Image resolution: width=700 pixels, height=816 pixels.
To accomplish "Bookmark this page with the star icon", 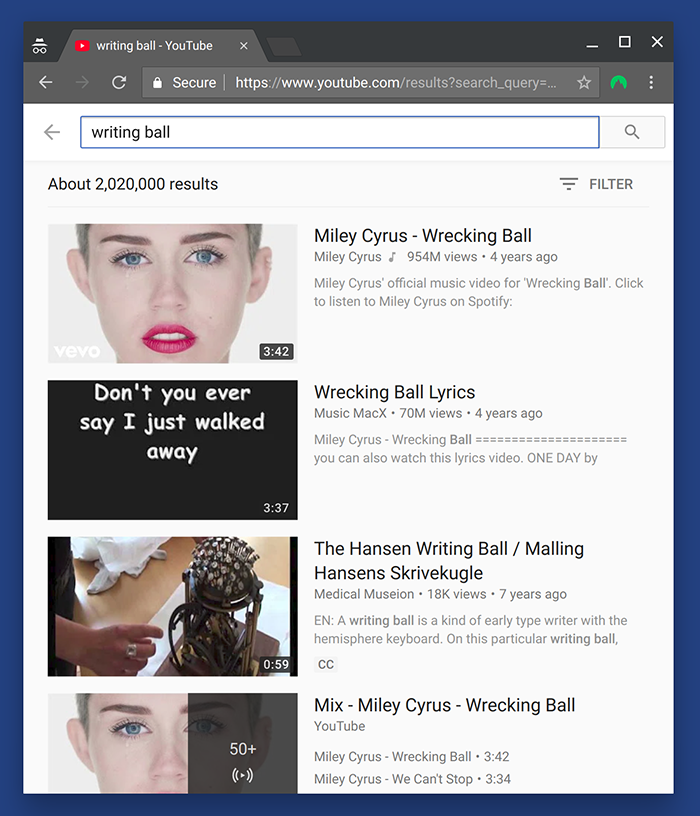I will (584, 82).
